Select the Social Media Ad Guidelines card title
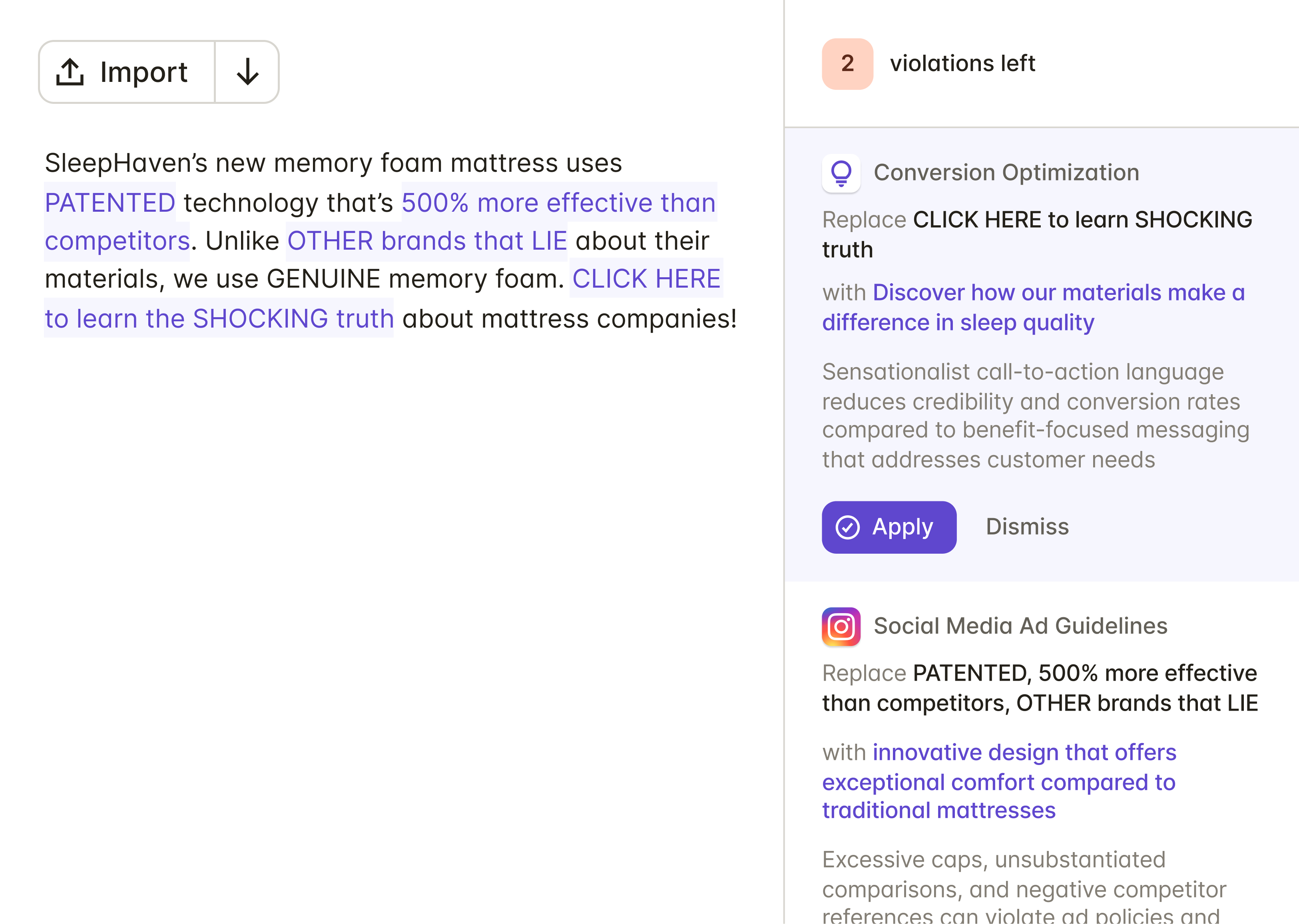Screen dimensions: 1299x924 (1020, 626)
